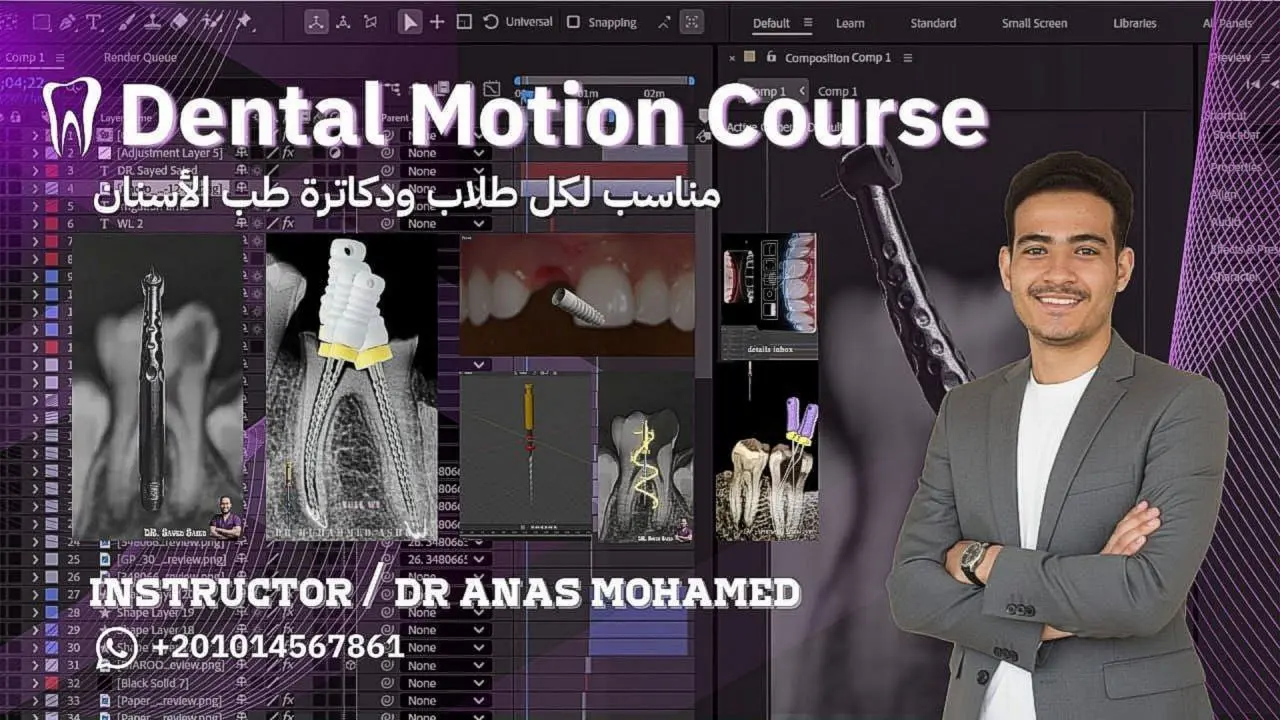Switch to the Libraries workspace

click(x=1135, y=23)
